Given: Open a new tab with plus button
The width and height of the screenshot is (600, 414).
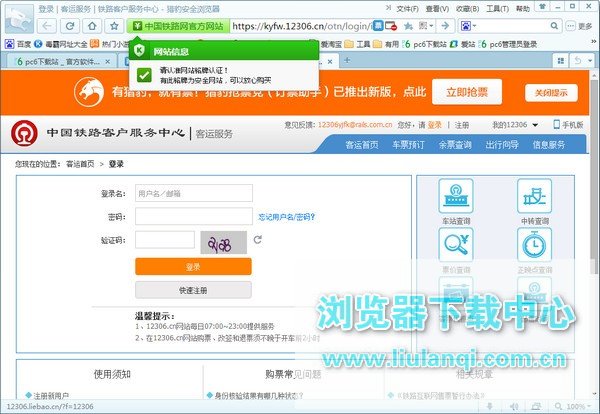Looking at the screenshot, I should point(347,60).
